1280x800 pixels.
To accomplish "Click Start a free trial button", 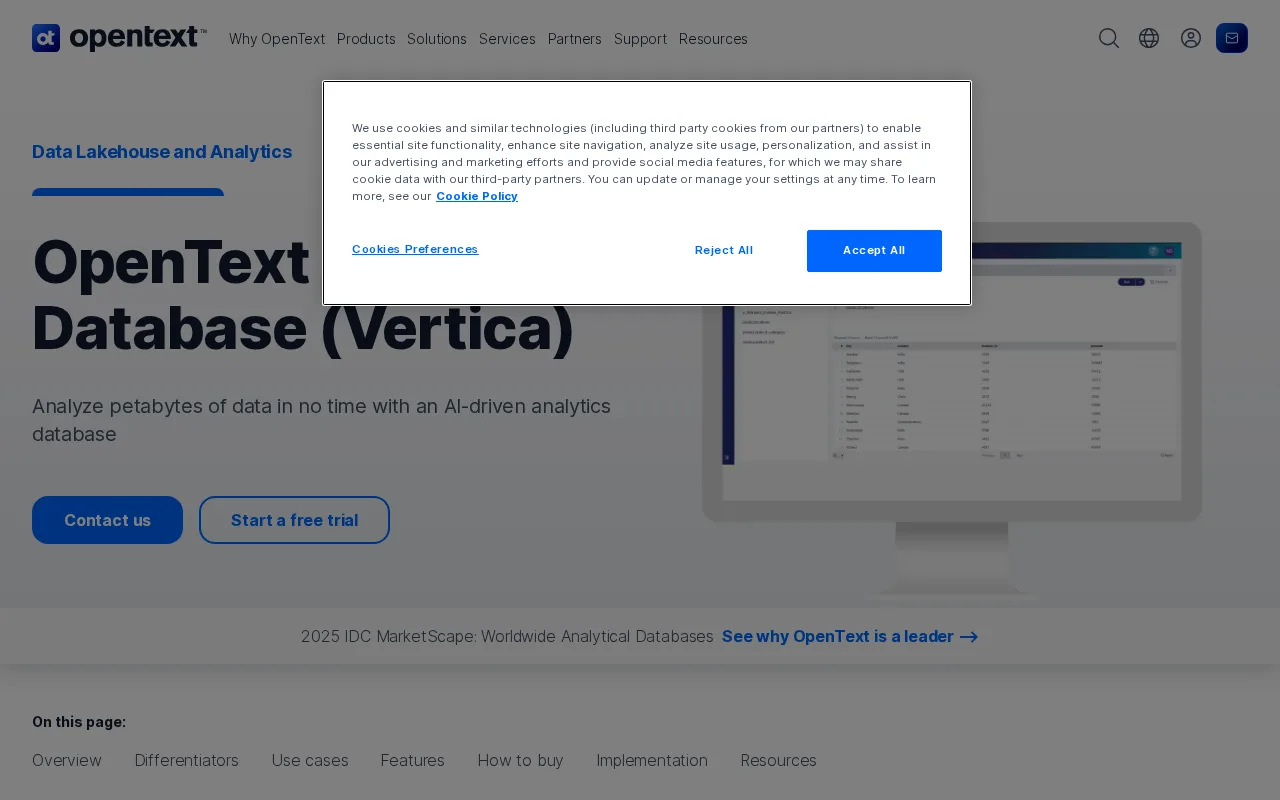I will coord(294,520).
